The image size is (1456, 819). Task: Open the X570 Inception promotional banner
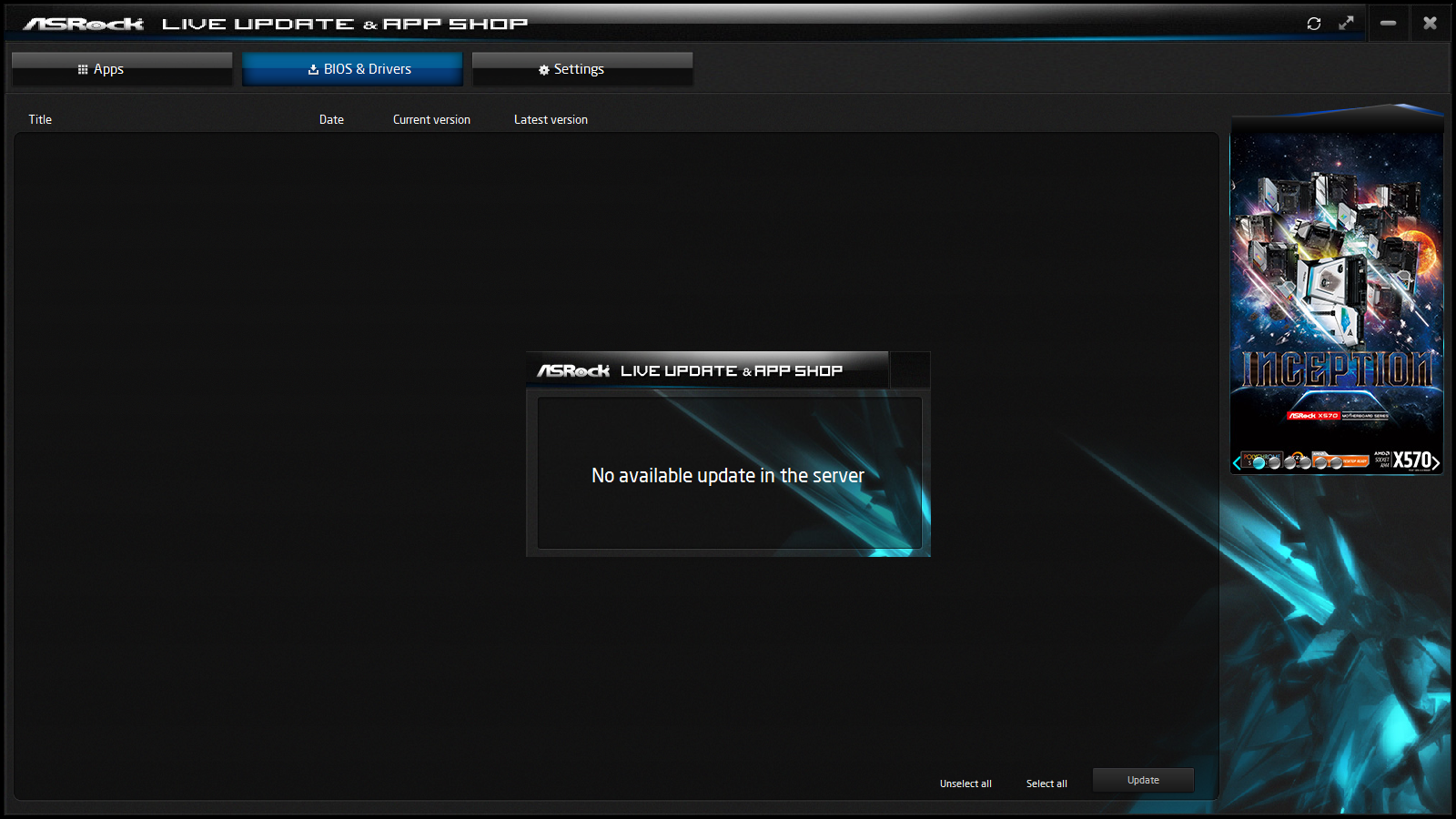(1337, 291)
